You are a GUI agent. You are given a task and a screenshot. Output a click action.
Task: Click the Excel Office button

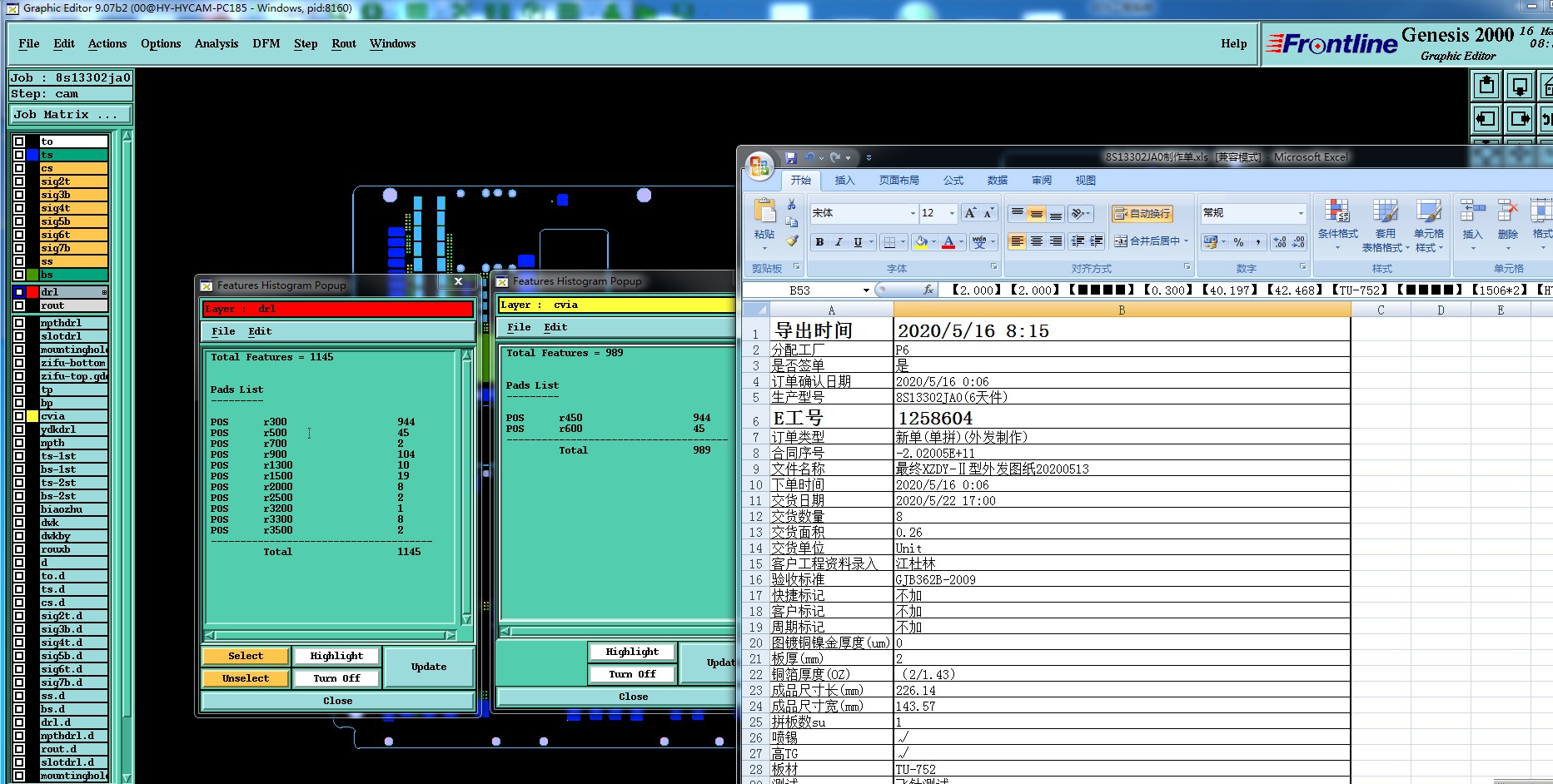click(x=759, y=166)
